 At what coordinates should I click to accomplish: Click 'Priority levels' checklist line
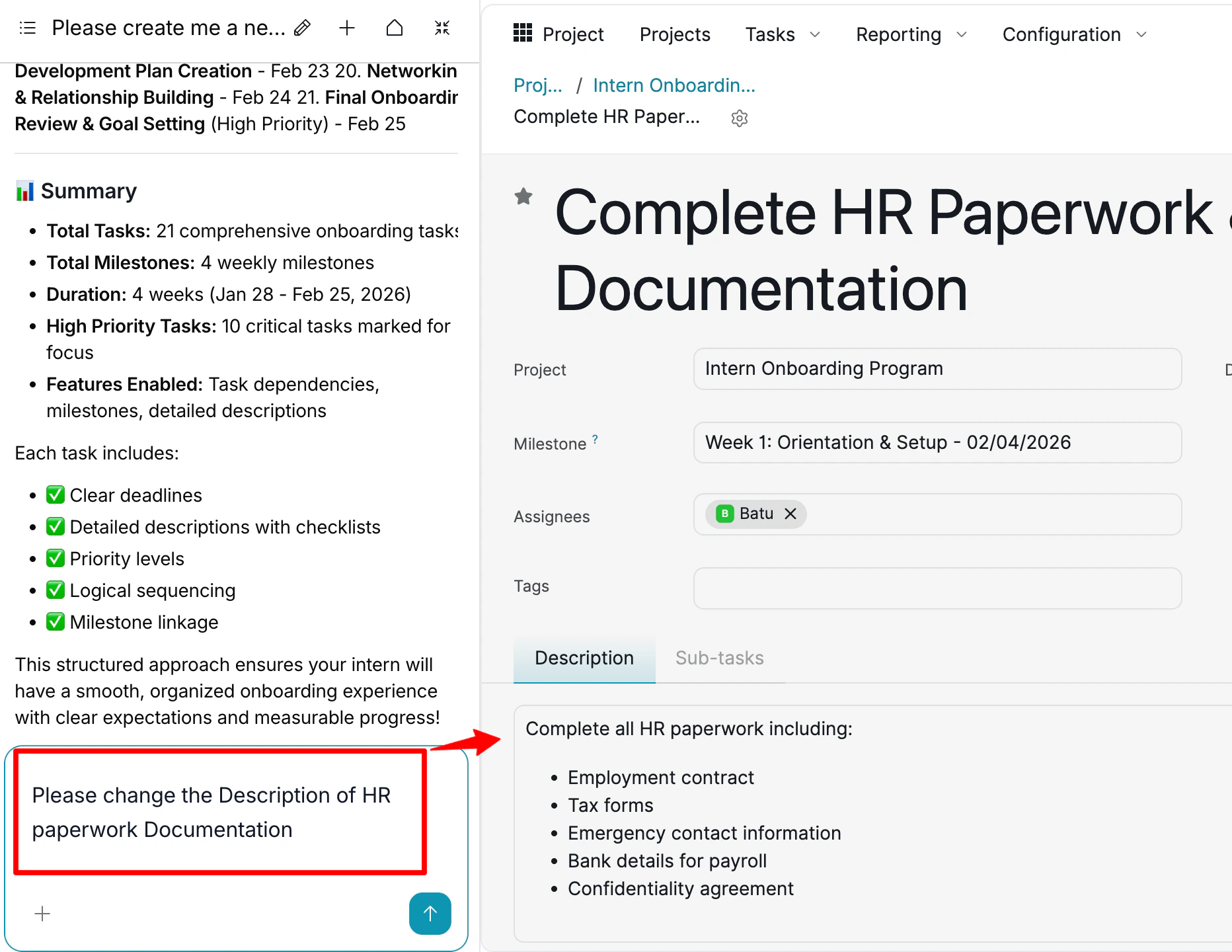115,559
